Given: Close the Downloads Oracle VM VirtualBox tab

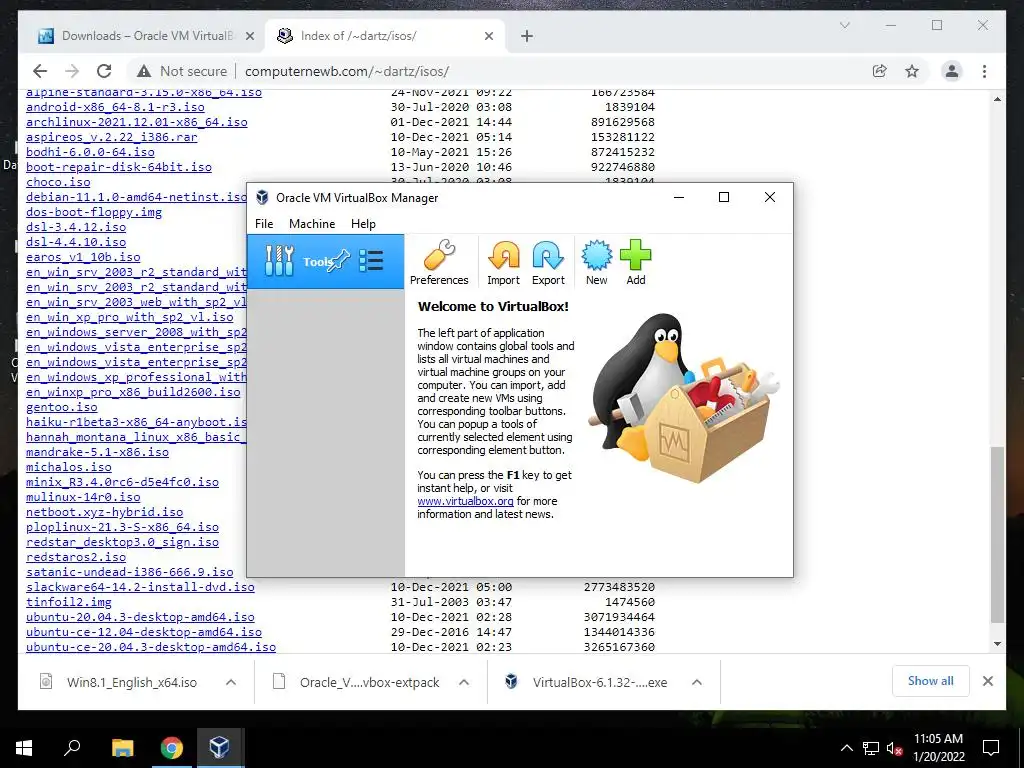Looking at the screenshot, I should click(x=249, y=37).
